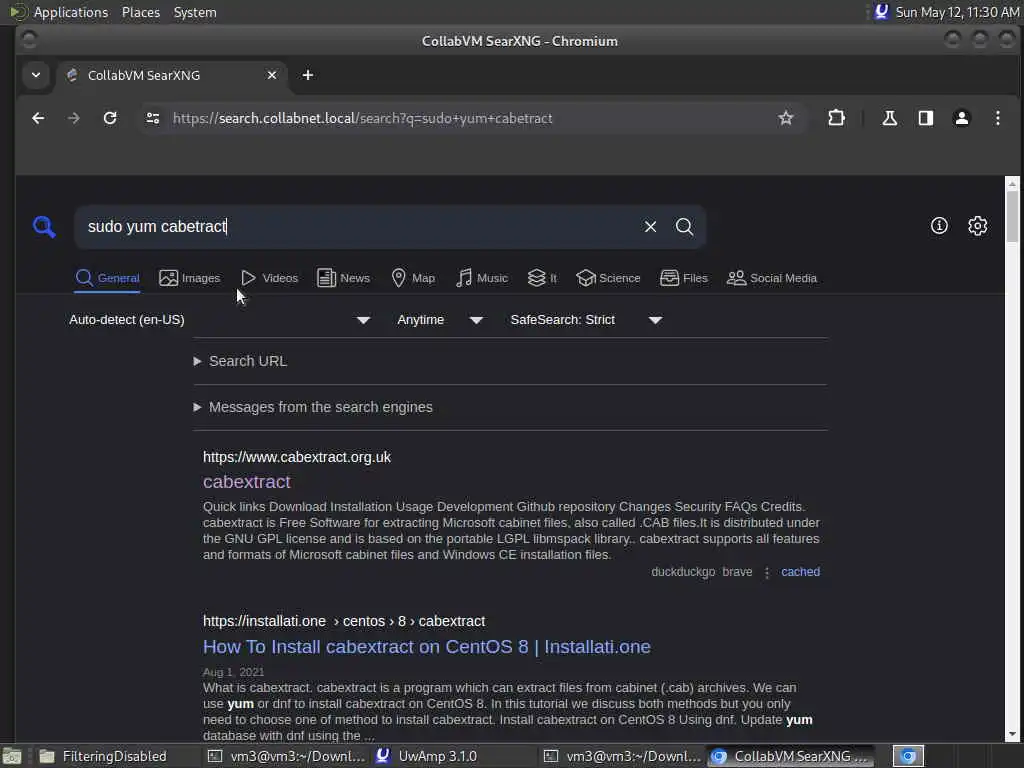Click the page vertical scrollbar thumb
1024x768 pixels.
1012,216
